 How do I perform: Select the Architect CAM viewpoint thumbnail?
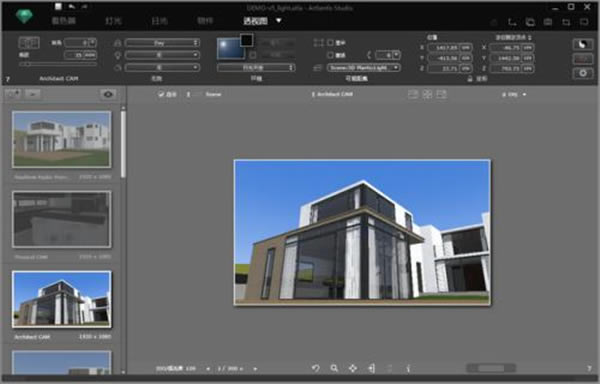coord(62,299)
